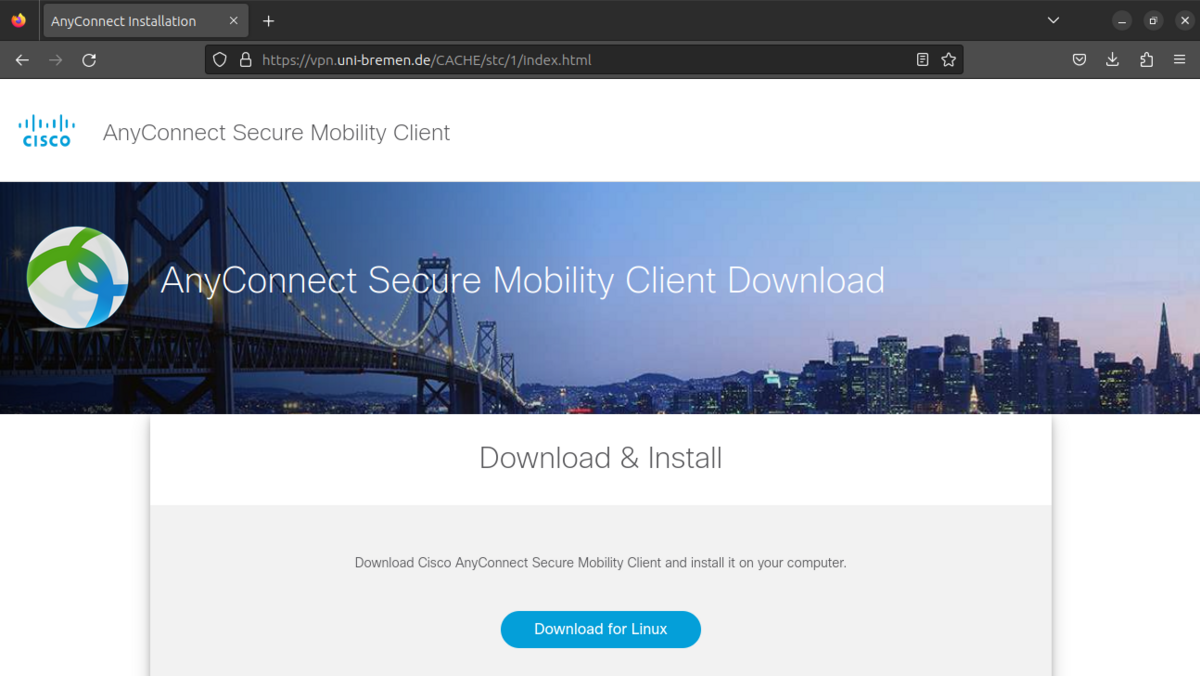
Task: Click the Cisco logo in header
Action: [46, 131]
